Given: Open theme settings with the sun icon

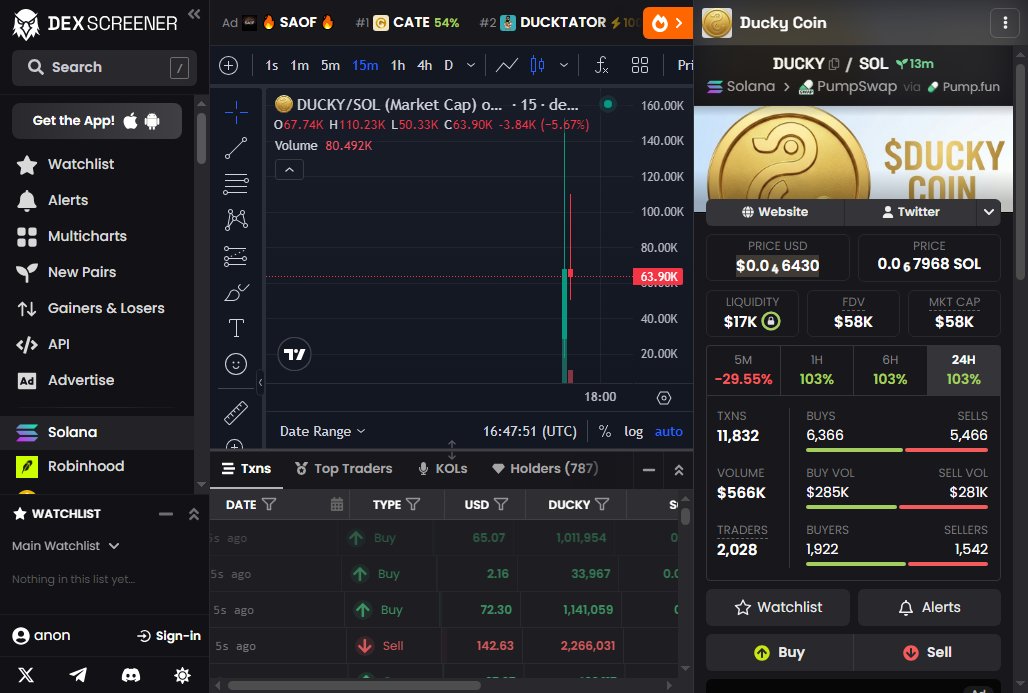Looking at the screenshot, I should click(182, 675).
